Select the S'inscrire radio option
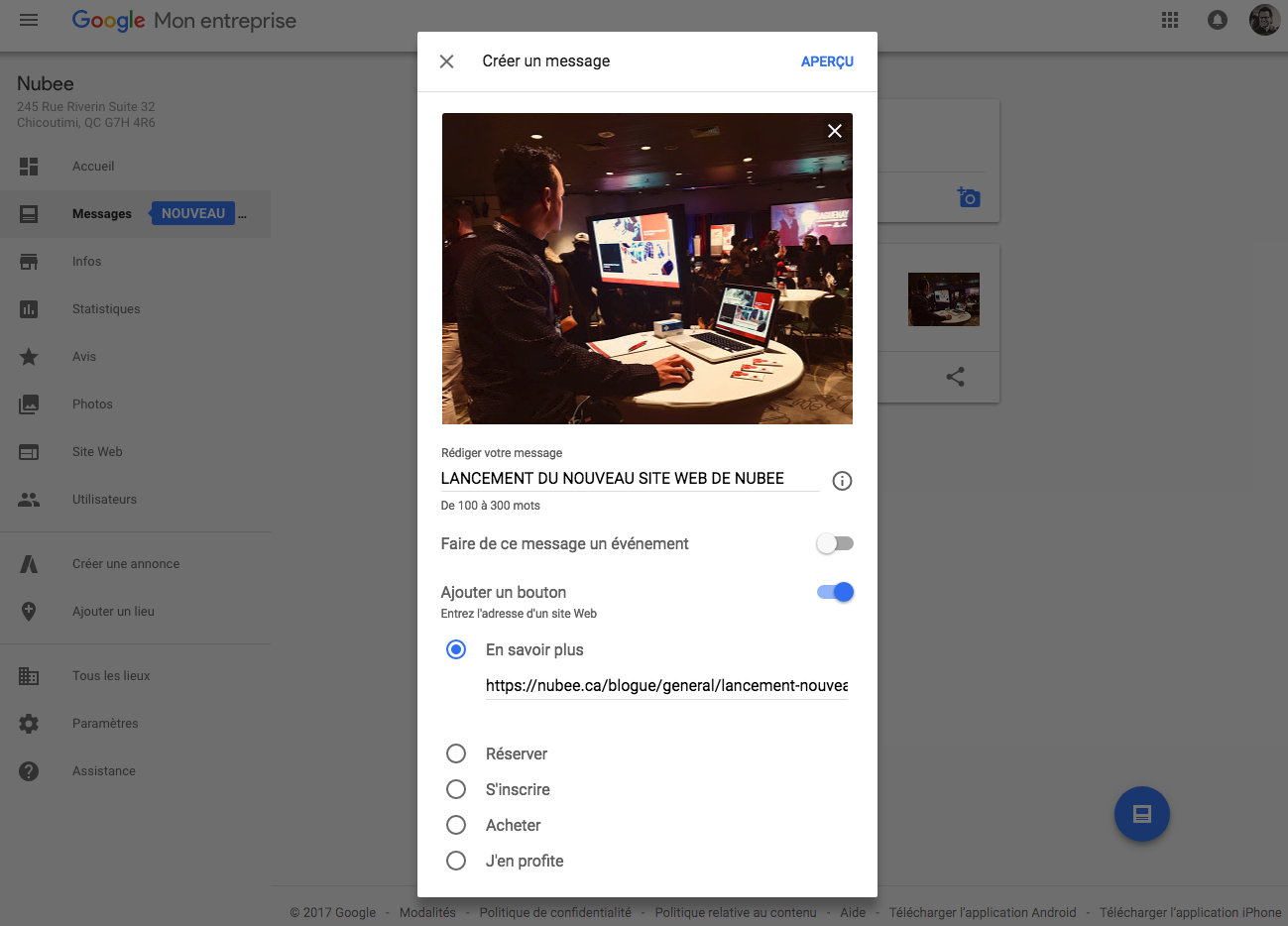This screenshot has width=1288, height=926. pyautogui.click(x=456, y=790)
